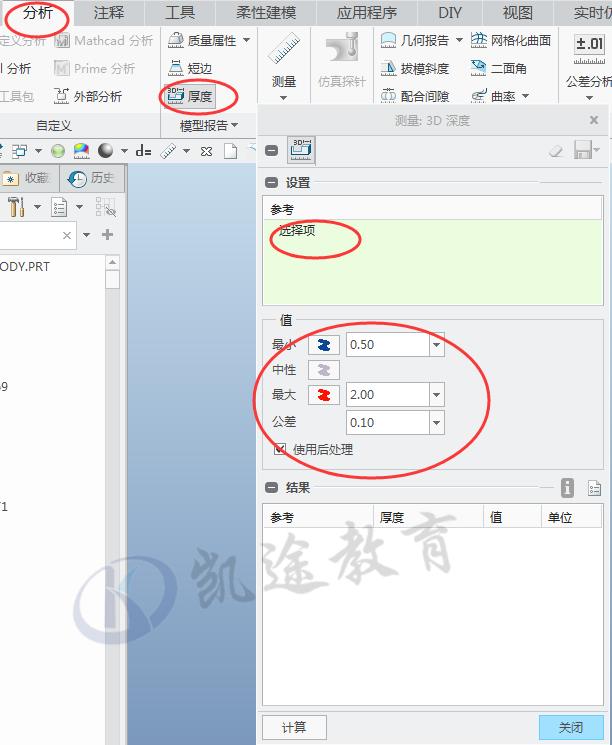Expand the 几何报告 dropdown arrow
The height and width of the screenshot is (745, 612).
[459, 40]
